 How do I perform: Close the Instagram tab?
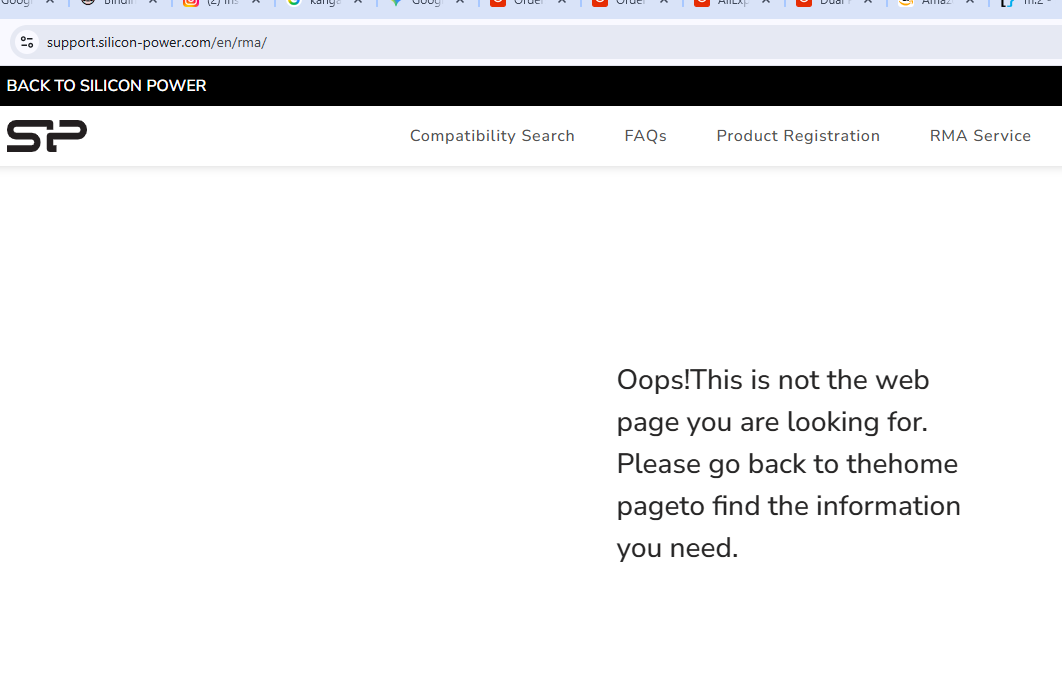point(256,3)
